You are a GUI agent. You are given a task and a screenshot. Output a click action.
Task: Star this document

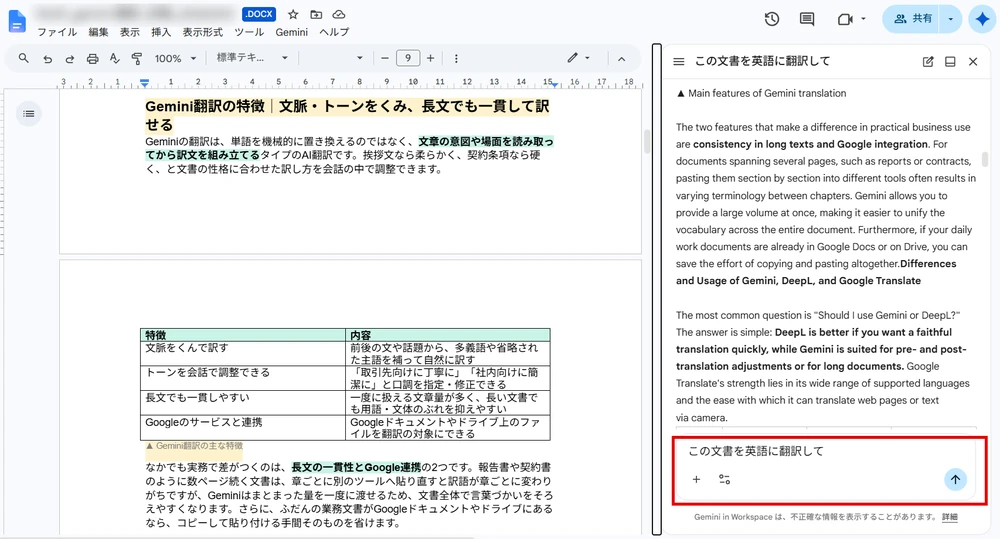click(x=293, y=14)
